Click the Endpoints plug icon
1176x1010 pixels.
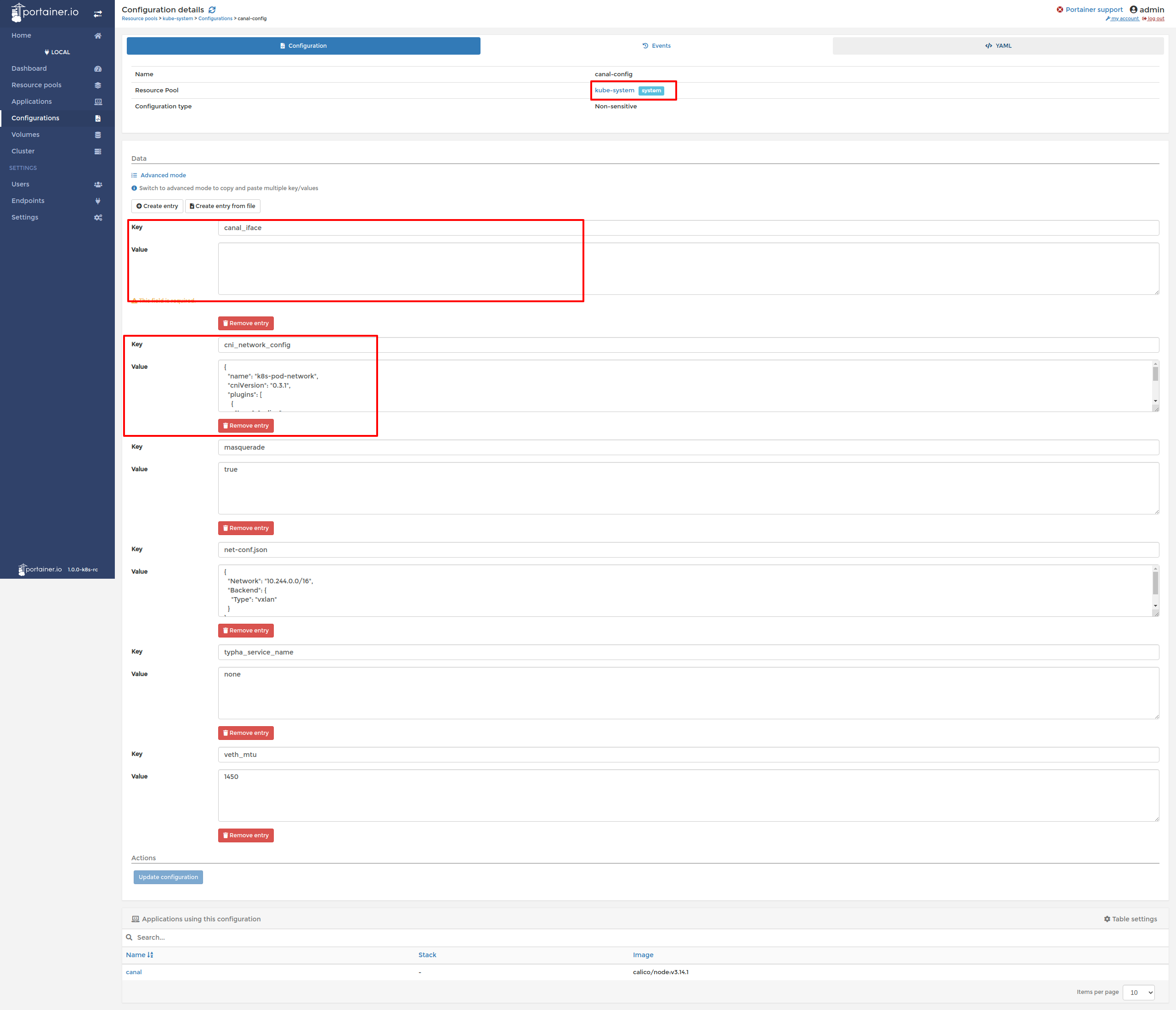98,201
